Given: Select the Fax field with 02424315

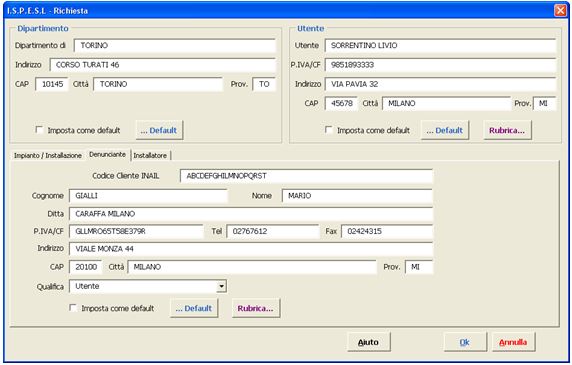Looking at the screenshot, I should coord(387,231).
